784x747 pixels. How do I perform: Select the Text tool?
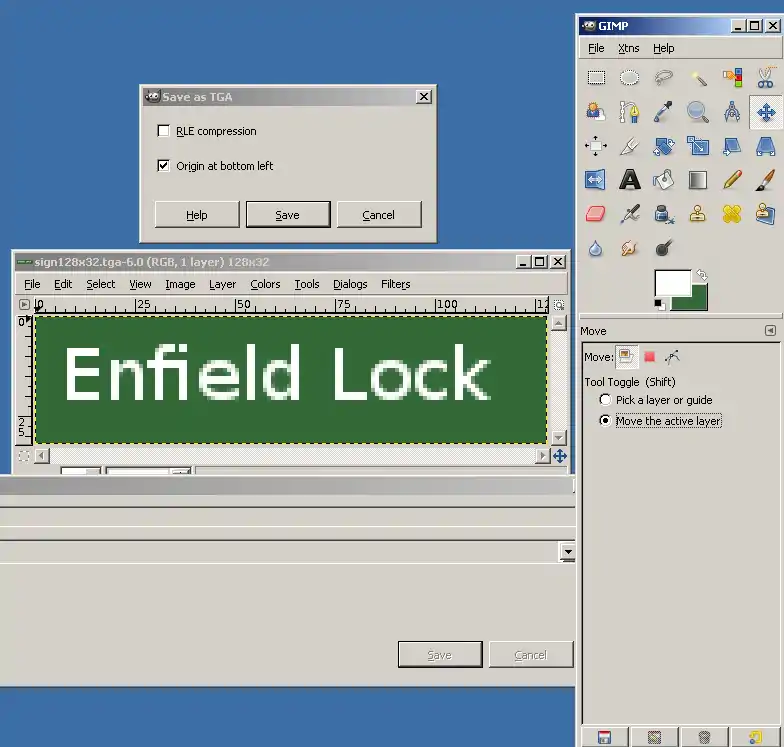pos(630,180)
